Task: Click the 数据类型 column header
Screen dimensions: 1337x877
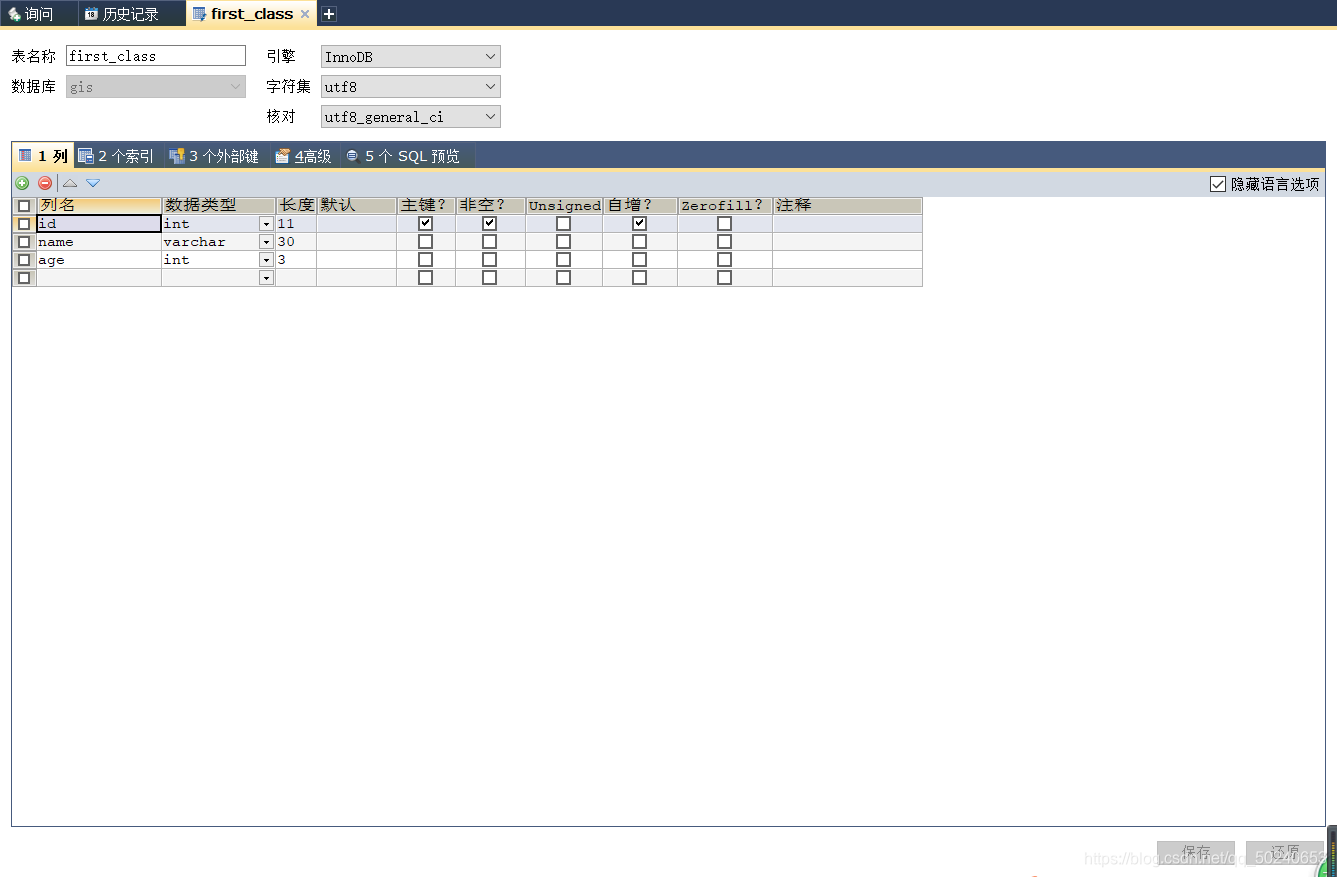Action: point(218,205)
